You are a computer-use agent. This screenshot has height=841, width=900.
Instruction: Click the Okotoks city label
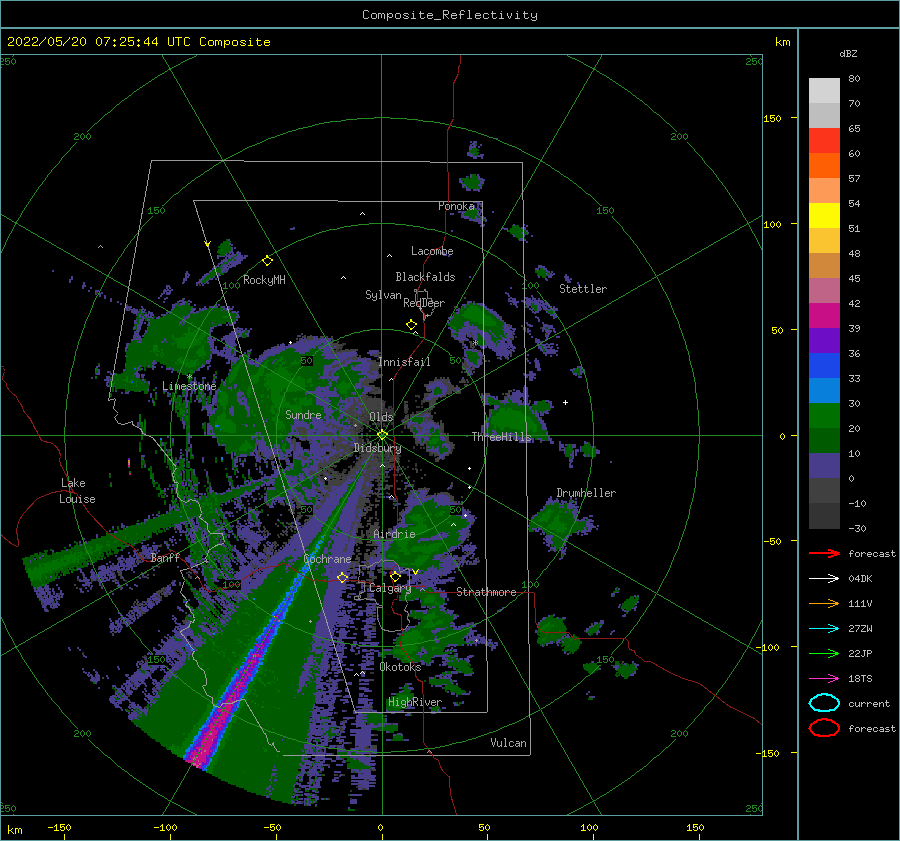[400, 667]
